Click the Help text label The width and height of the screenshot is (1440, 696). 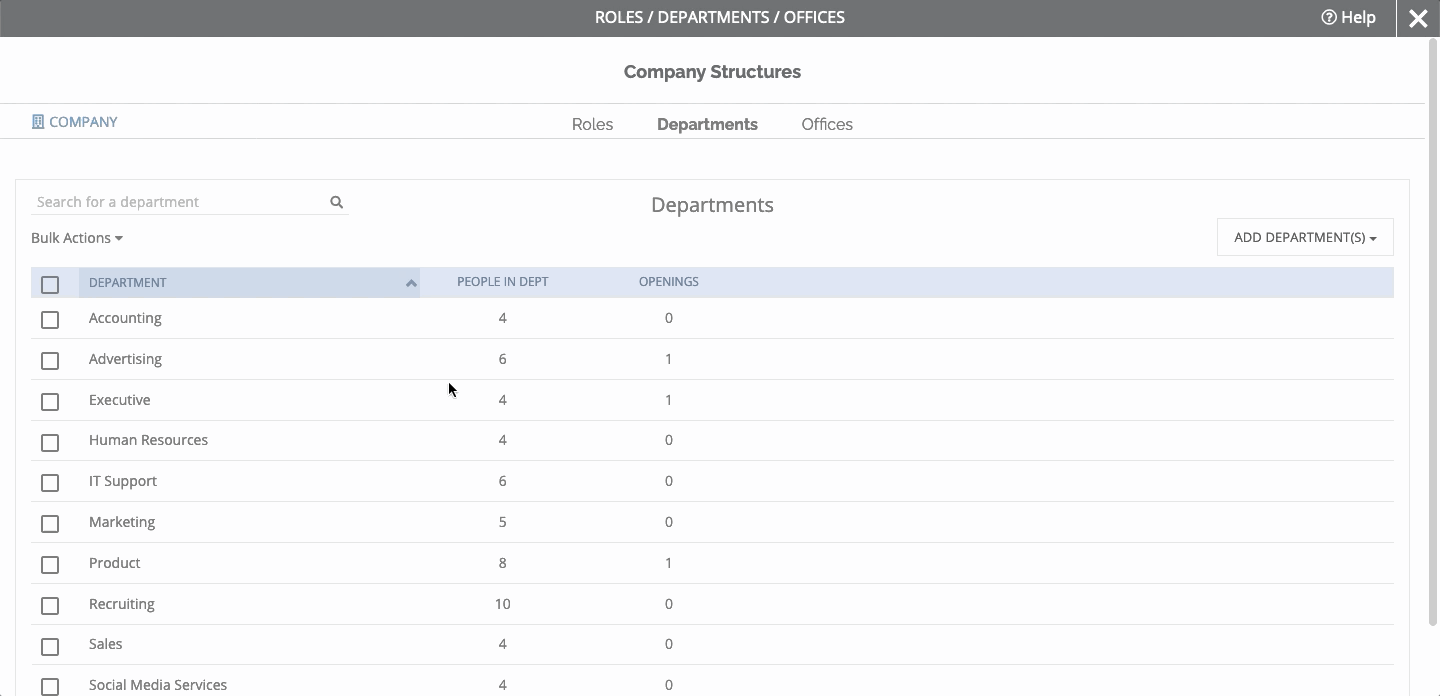1358,17
